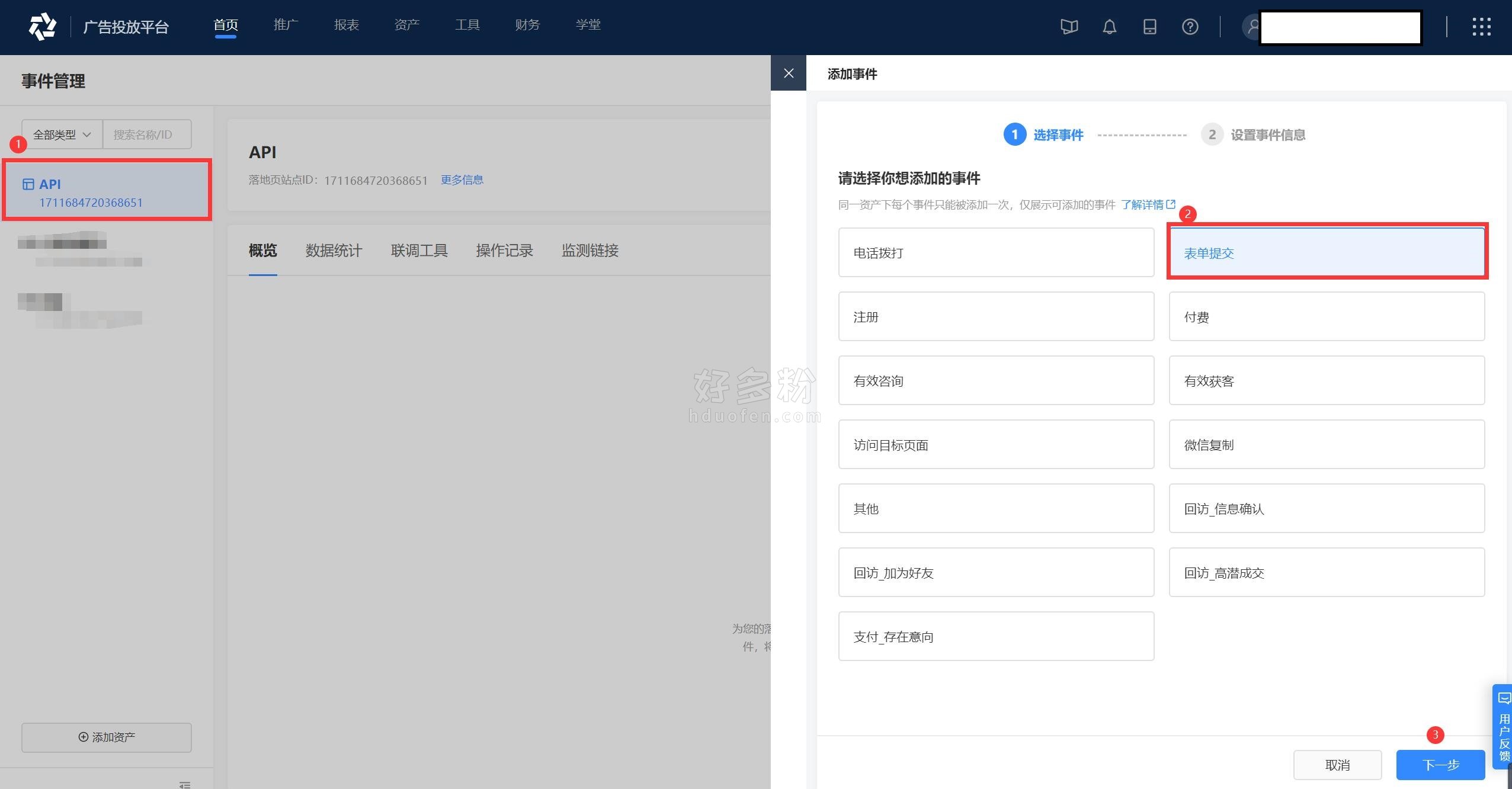
Task: Open the book guide icon
Action: tap(1069, 27)
